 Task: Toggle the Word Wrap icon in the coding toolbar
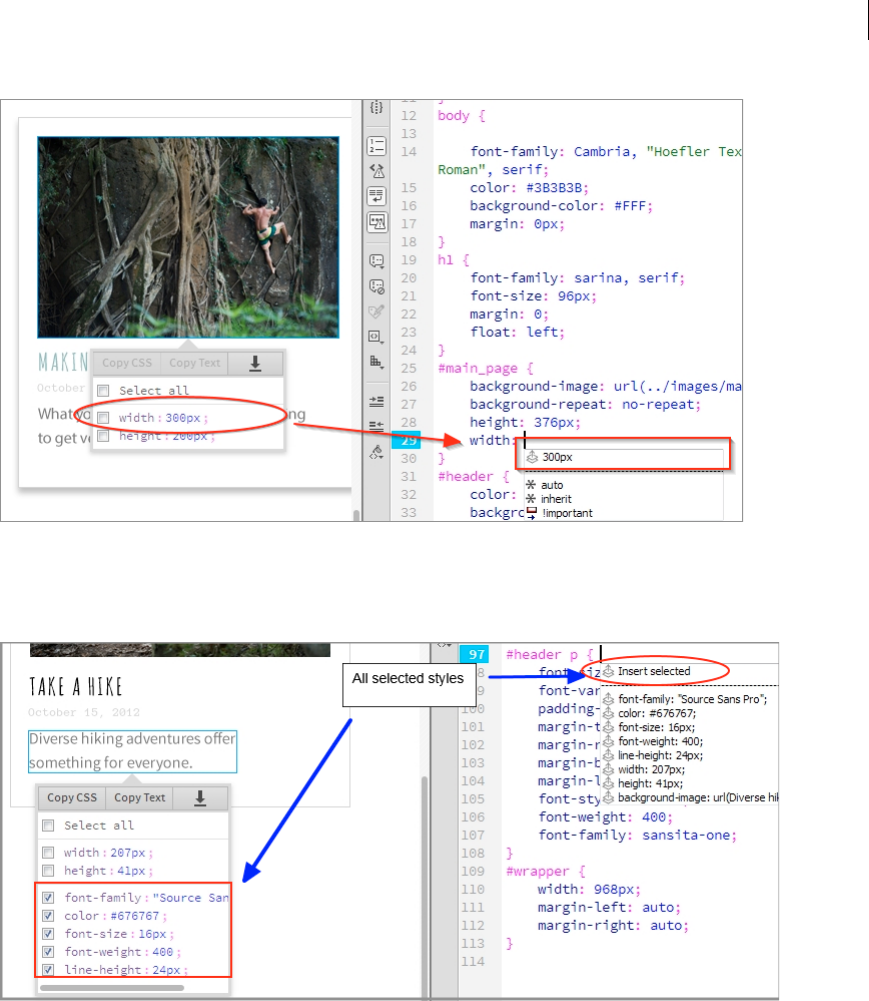[377, 195]
